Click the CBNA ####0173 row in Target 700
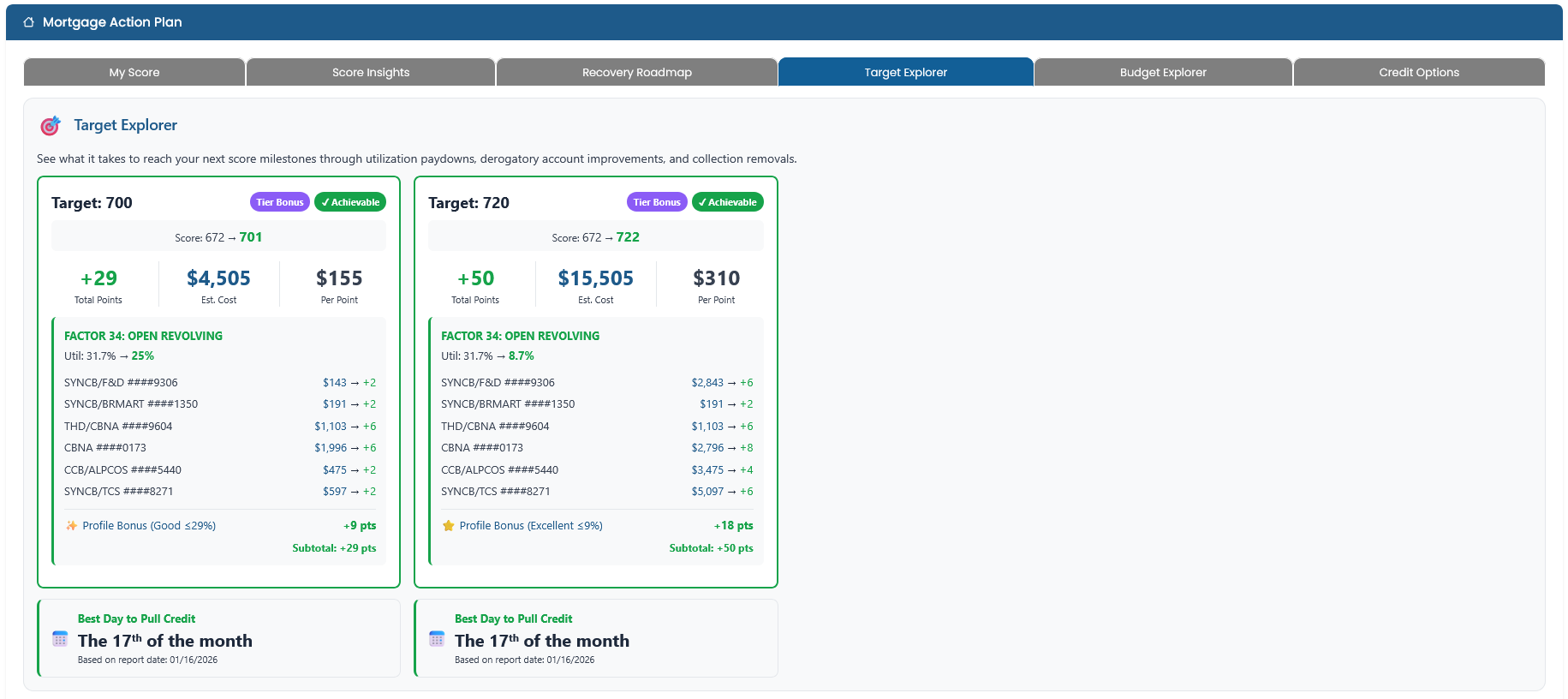The height and width of the screenshot is (699, 1568). pos(105,448)
